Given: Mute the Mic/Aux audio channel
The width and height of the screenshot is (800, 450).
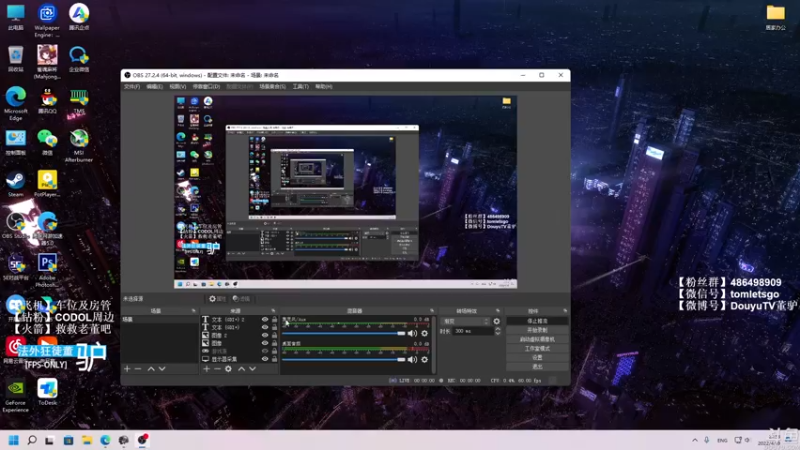Looking at the screenshot, I should point(412,333).
